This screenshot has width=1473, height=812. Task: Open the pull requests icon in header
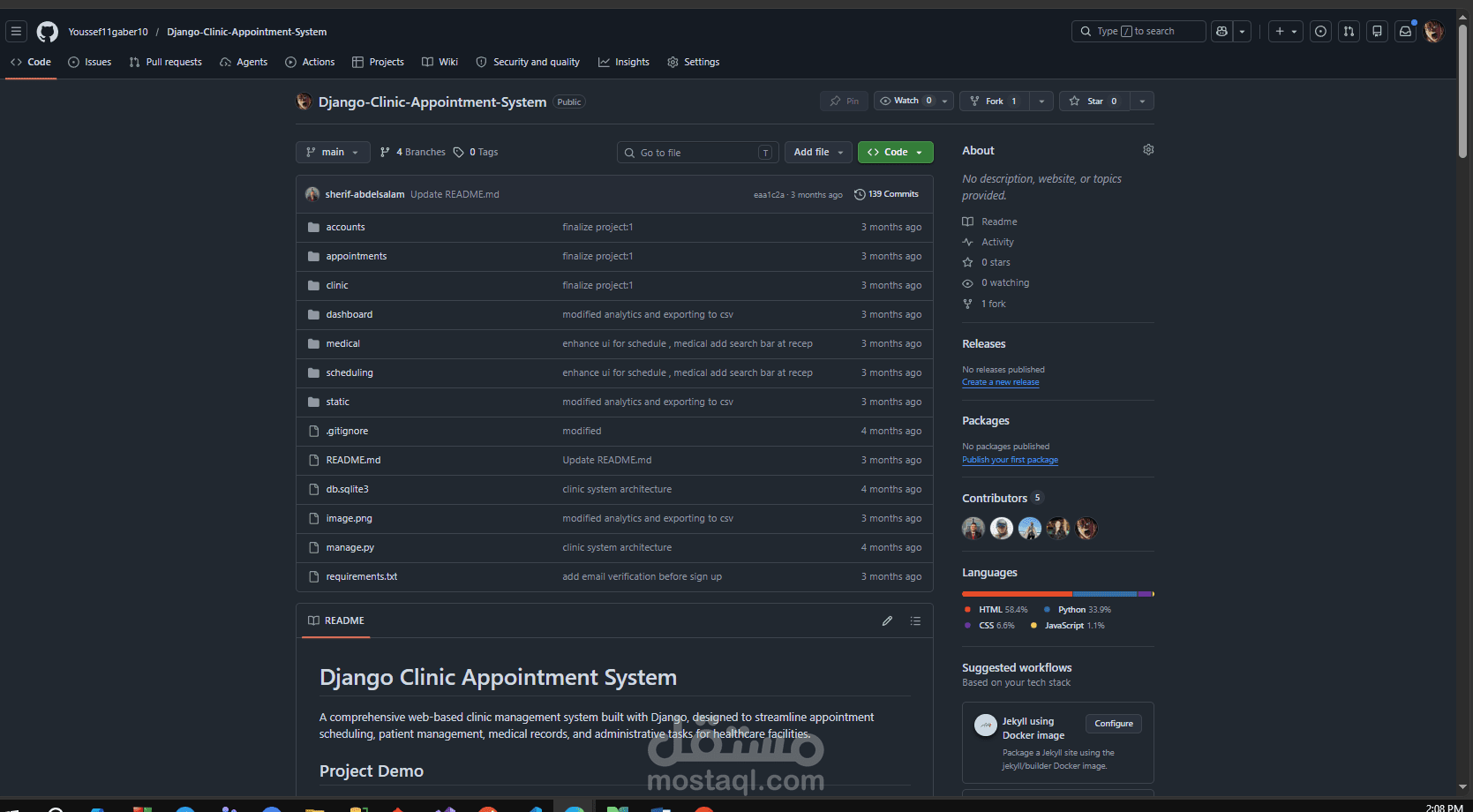point(1349,32)
